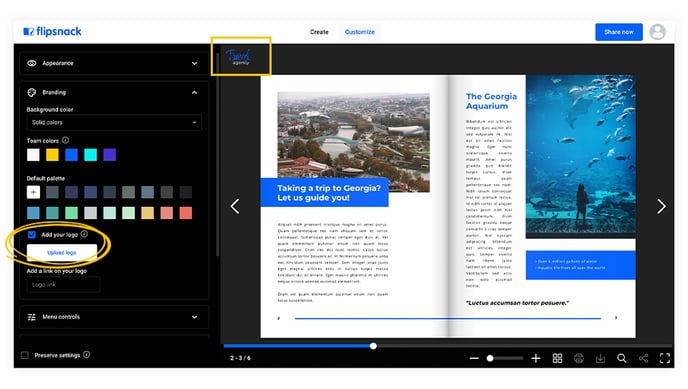Print the flipbook
This screenshot has height=389, width=688.
tap(579, 358)
